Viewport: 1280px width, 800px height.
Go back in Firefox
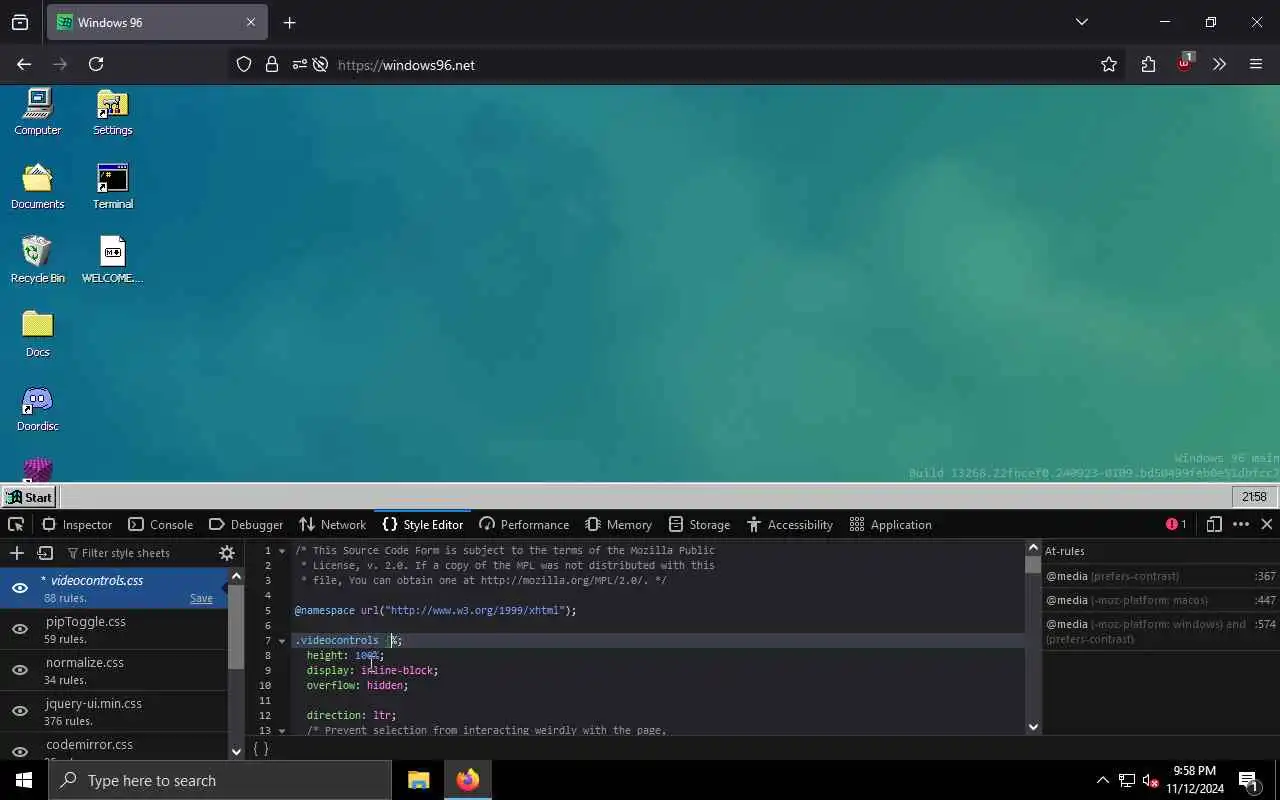[24, 64]
